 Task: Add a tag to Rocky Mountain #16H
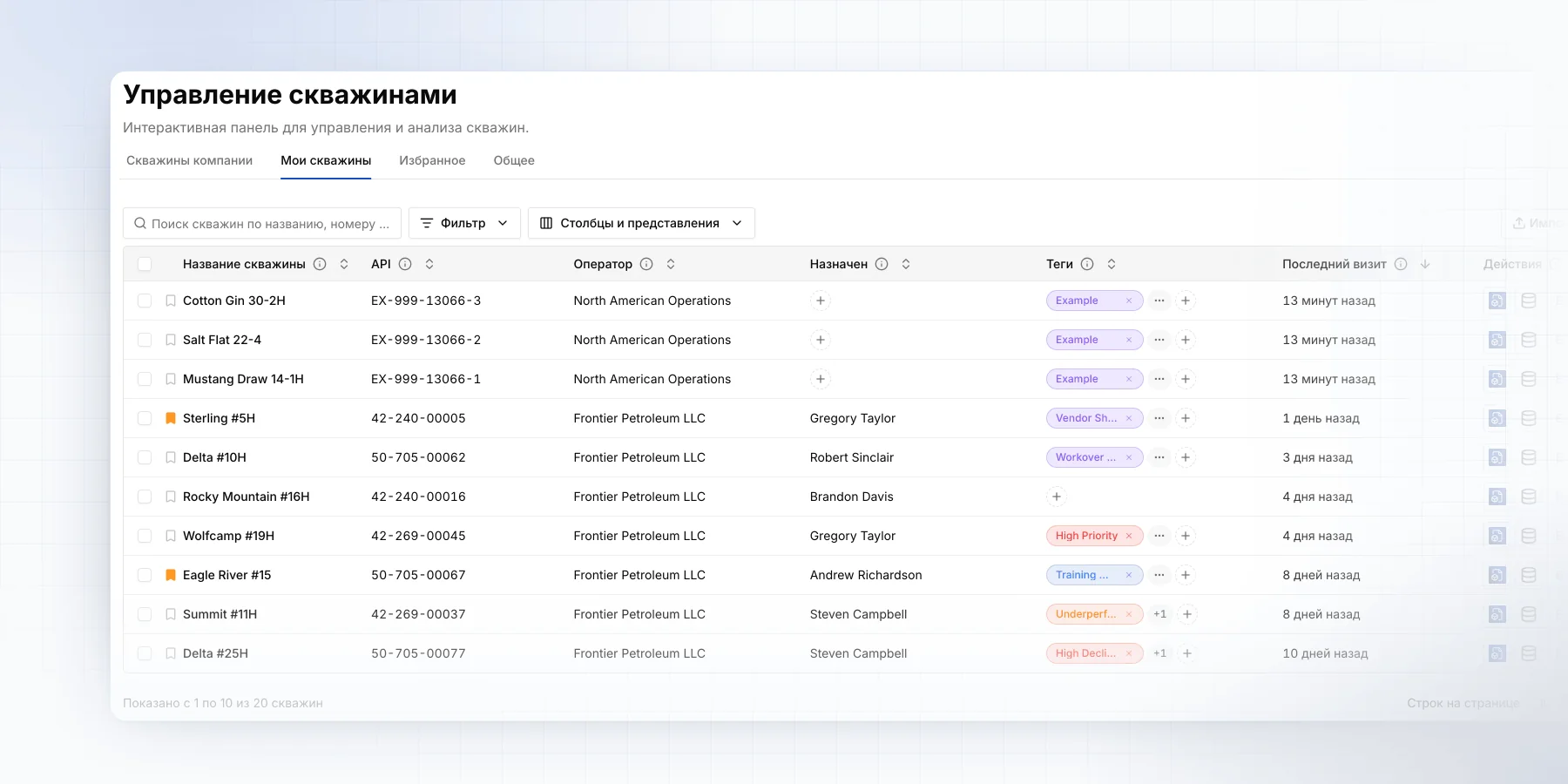(1057, 497)
